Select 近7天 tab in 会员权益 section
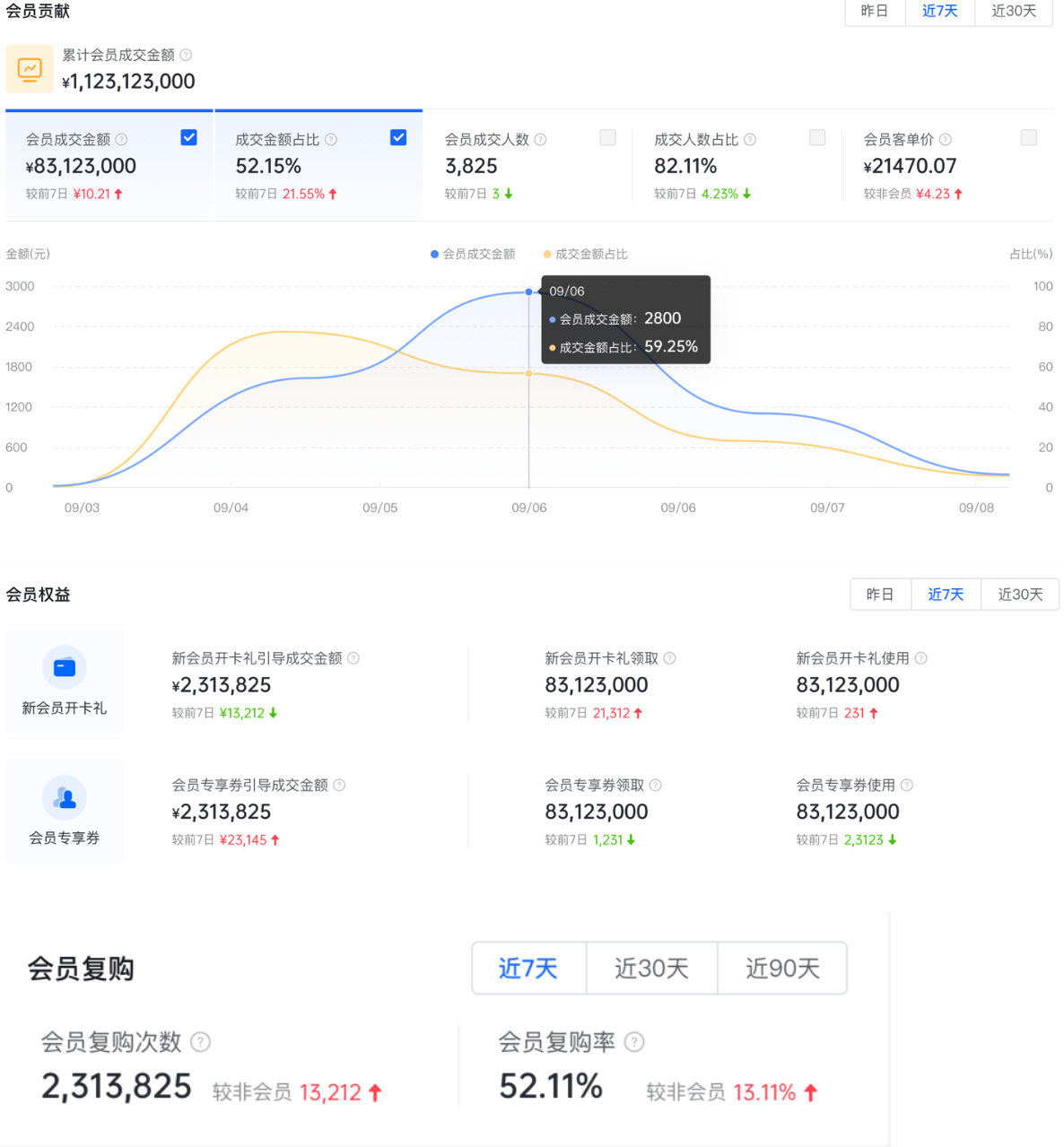Viewport: 1064px width, 1147px height. [946, 595]
